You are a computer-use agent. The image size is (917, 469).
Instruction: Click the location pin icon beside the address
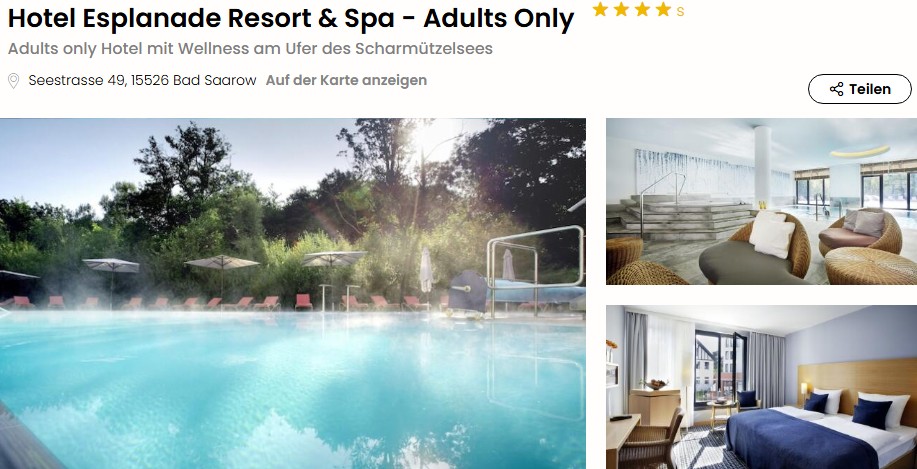click(x=13, y=81)
